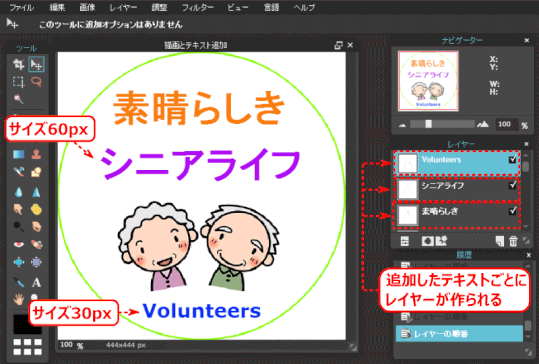Hide the Volunteers layer via checkbox
The width and height of the screenshot is (539, 364).
[x=513, y=159]
